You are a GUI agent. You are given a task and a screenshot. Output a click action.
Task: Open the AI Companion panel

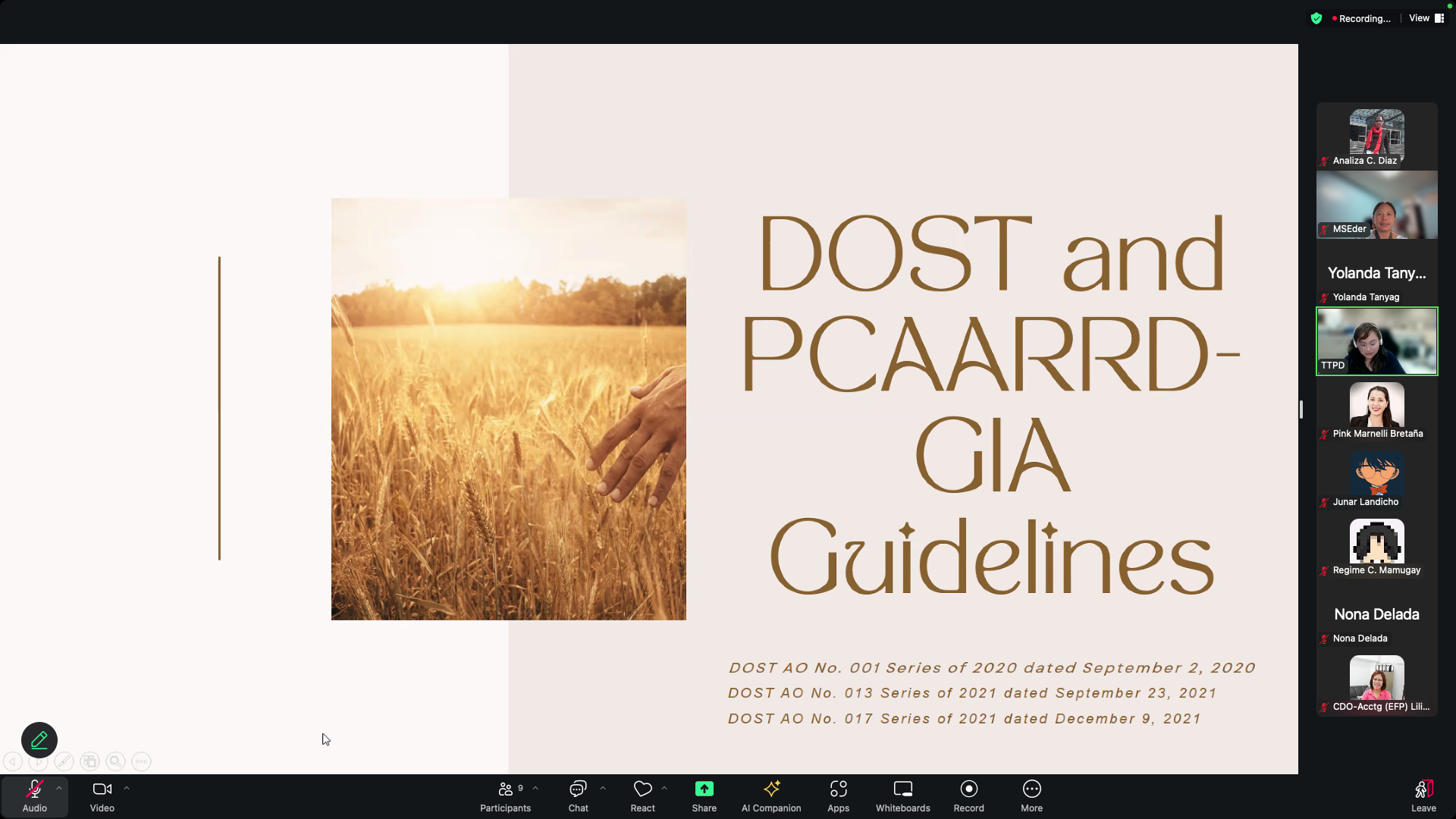click(x=770, y=795)
